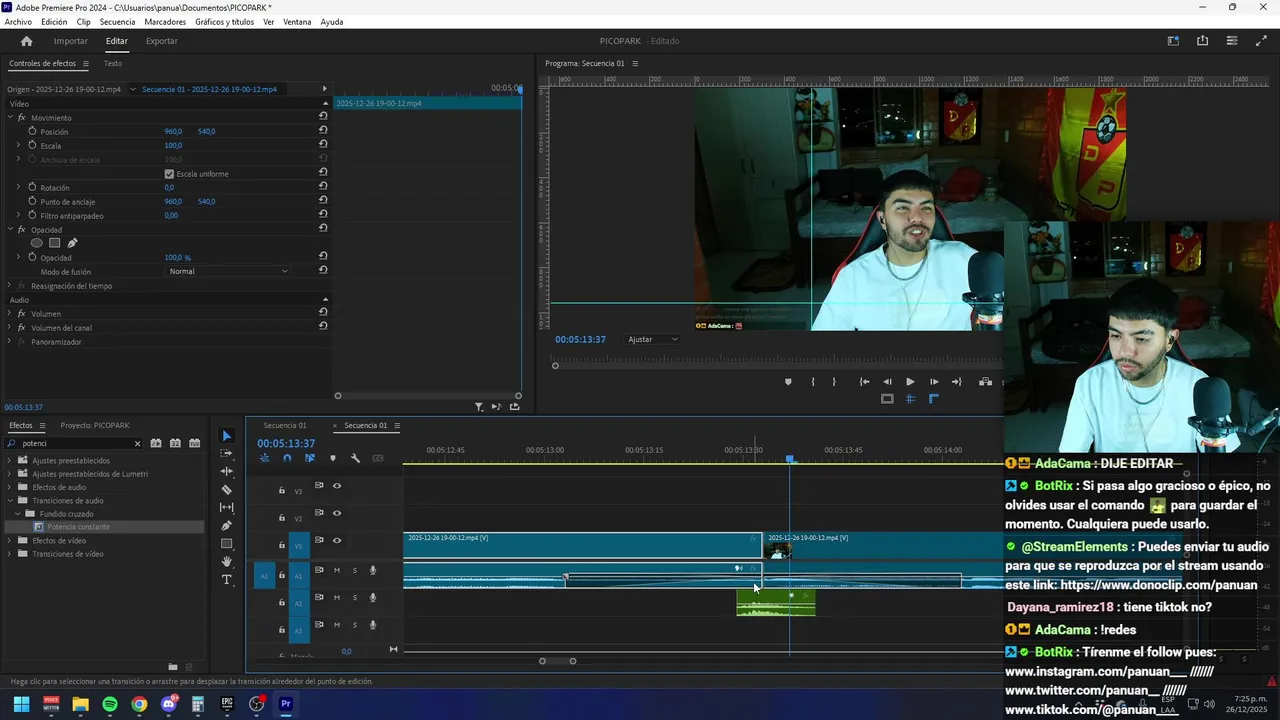Viewport: 1280px width, 720px height.
Task: Expand the Transiciones de vídeo folder
Action: click(10, 554)
